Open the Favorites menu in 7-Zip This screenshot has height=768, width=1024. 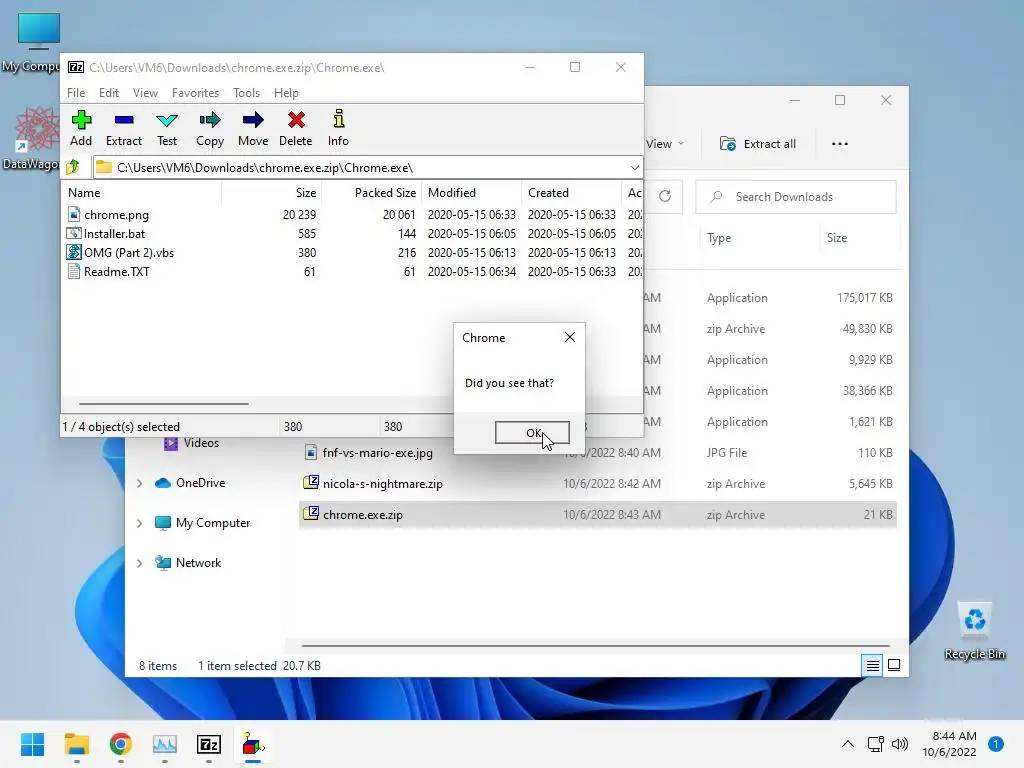(195, 93)
